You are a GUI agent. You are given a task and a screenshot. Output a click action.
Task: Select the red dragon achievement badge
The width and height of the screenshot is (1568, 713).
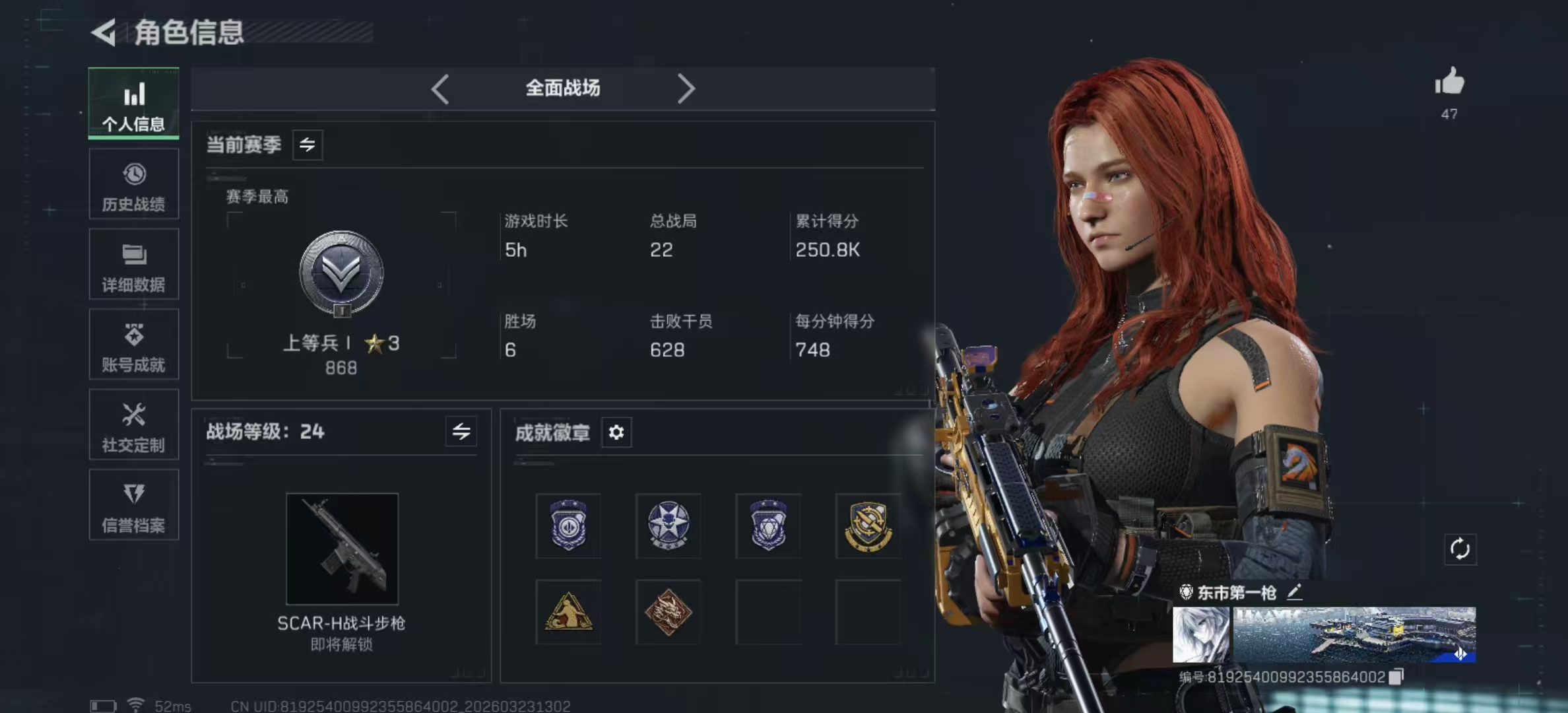668,612
